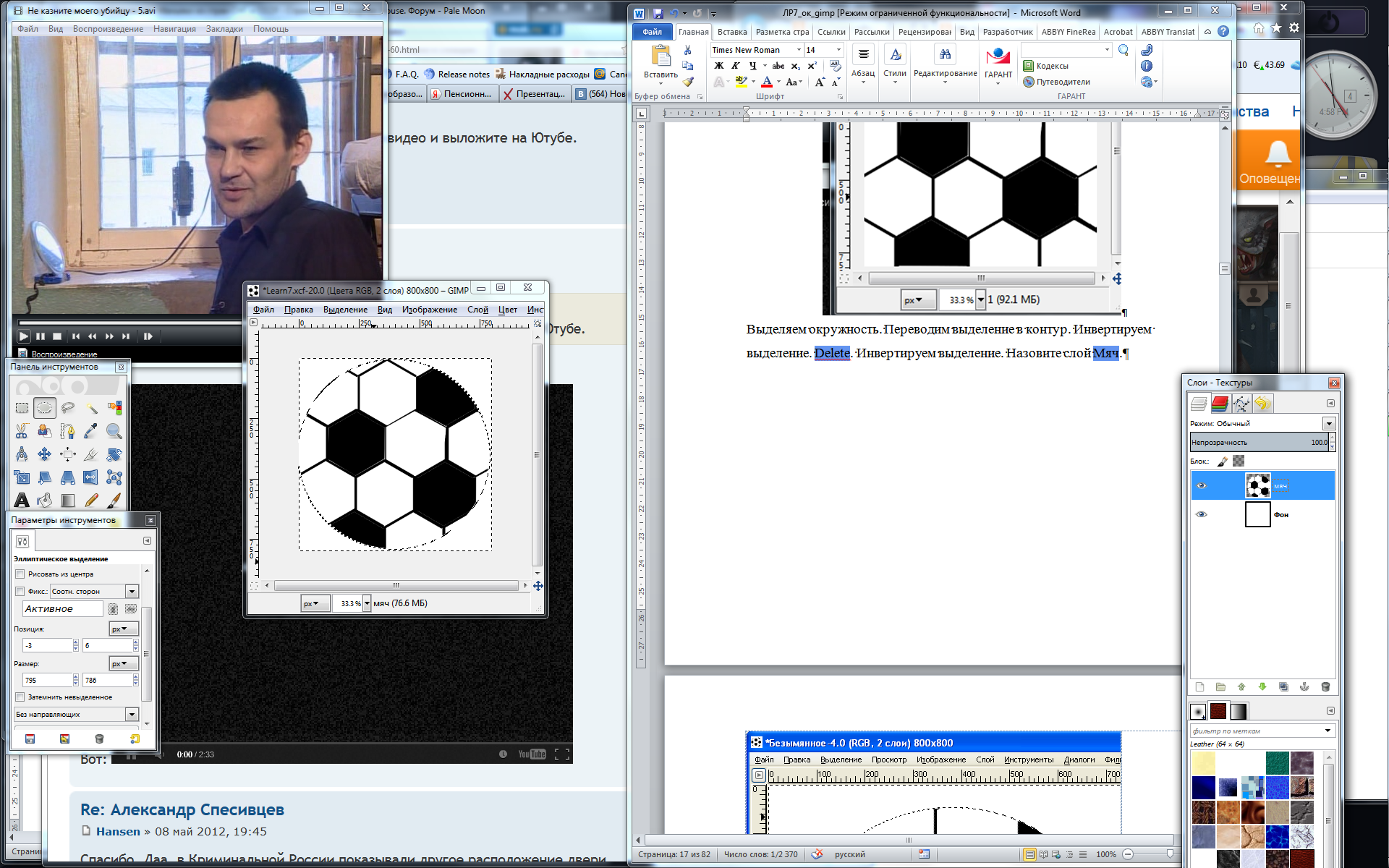
Task: Activate the Select by Color tool
Action: pyautogui.click(x=114, y=408)
